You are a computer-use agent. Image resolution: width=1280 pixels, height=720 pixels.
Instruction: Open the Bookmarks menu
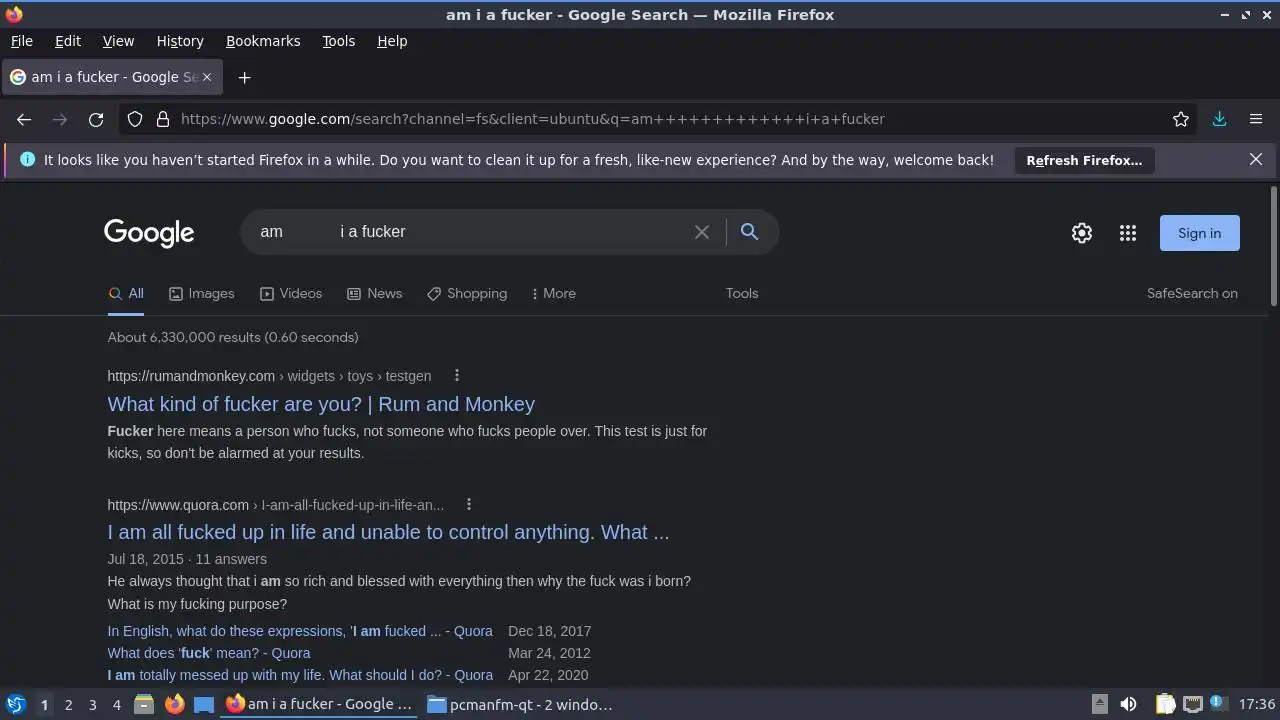click(263, 41)
